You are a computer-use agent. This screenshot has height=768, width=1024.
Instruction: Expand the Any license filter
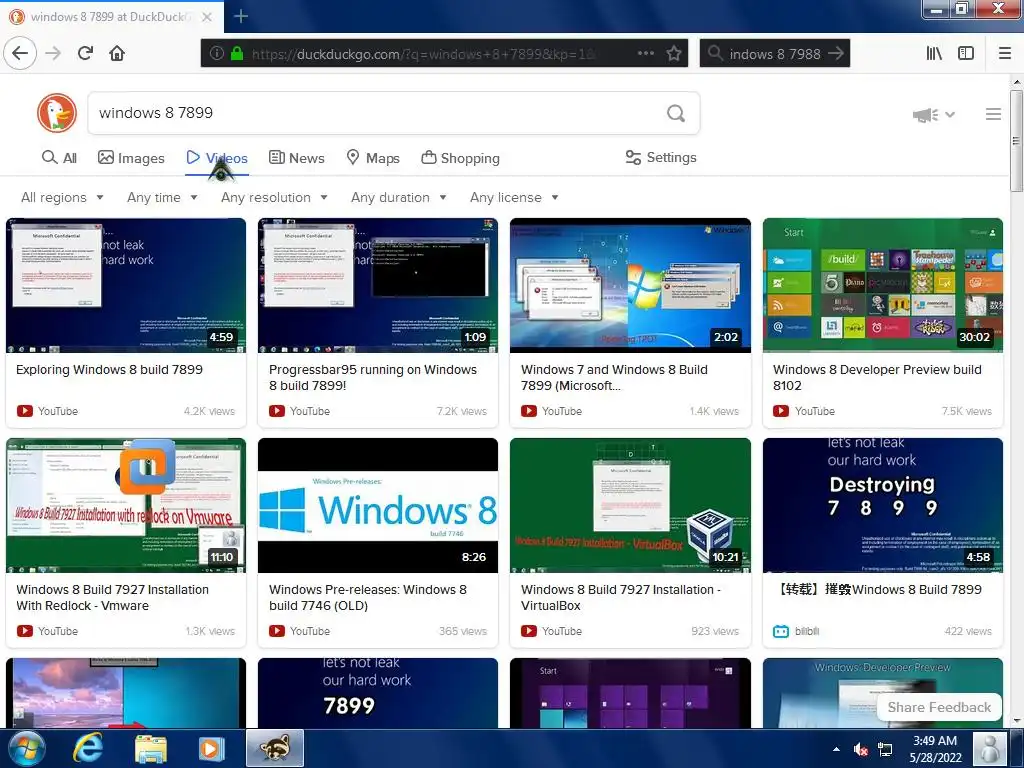click(514, 197)
